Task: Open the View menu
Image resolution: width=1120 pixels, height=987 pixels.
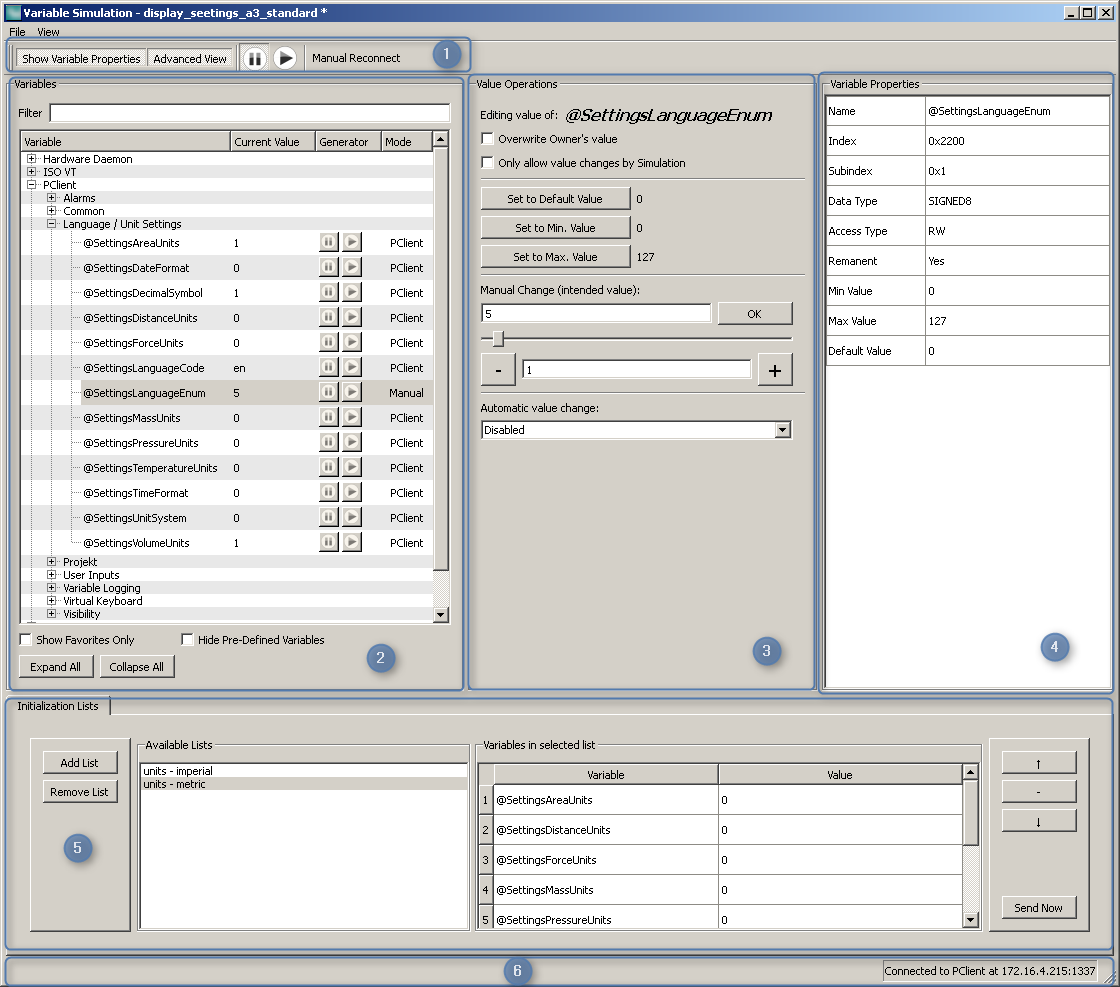Action: 47,32
